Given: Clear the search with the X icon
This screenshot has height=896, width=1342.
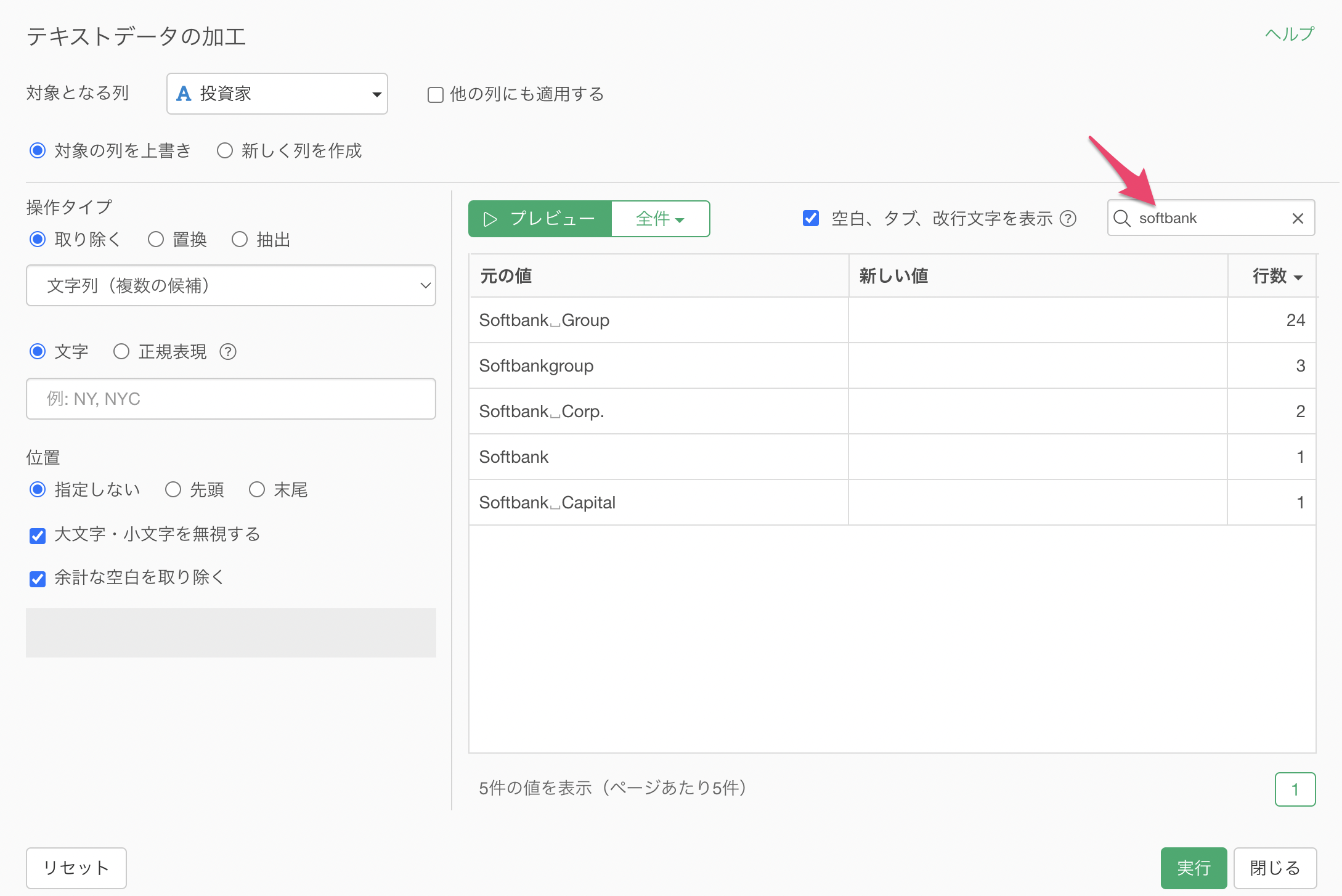Looking at the screenshot, I should 1298,218.
